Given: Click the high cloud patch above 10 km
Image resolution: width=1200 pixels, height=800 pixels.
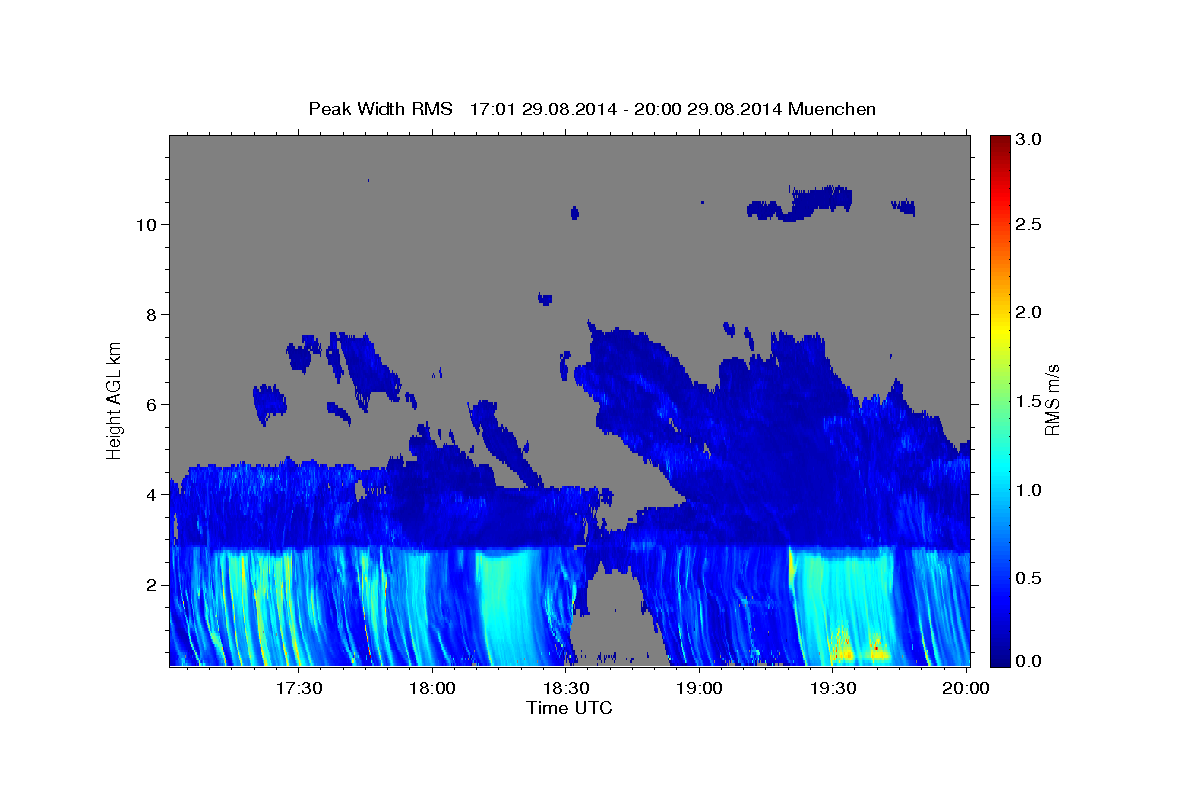Looking at the screenshot, I should (800, 203).
